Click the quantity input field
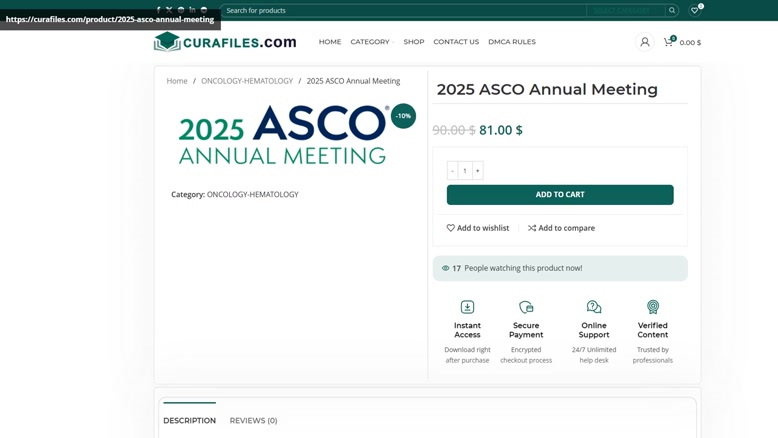This screenshot has height=438, width=778. [465, 171]
